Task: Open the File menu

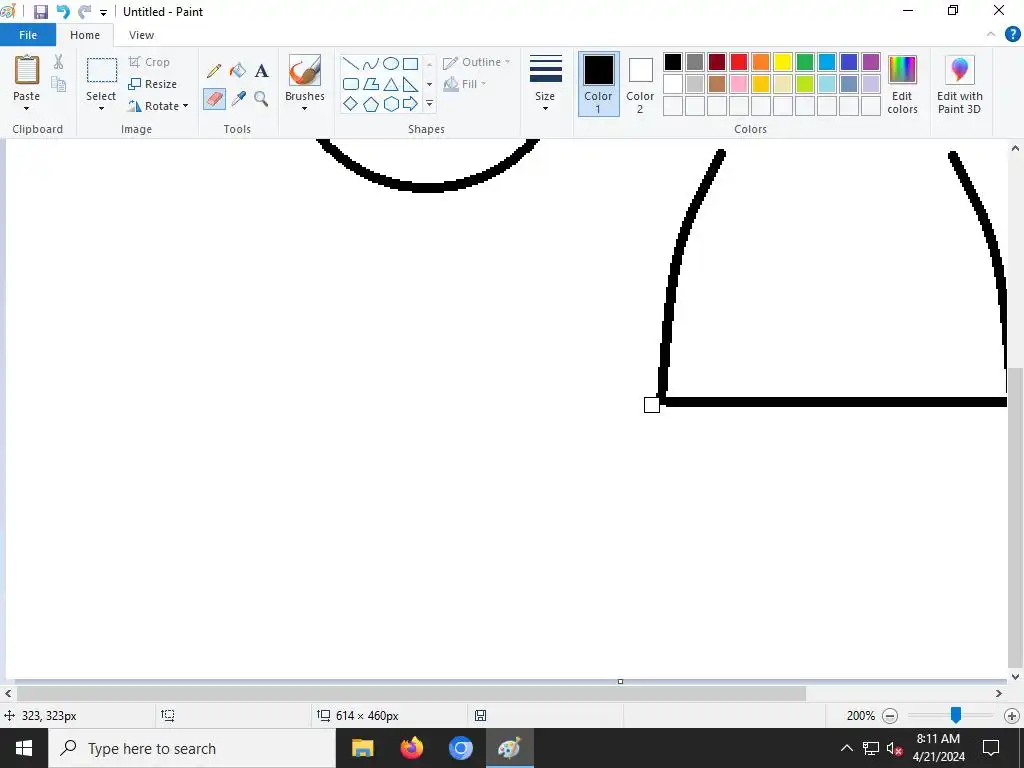Action: point(28,35)
